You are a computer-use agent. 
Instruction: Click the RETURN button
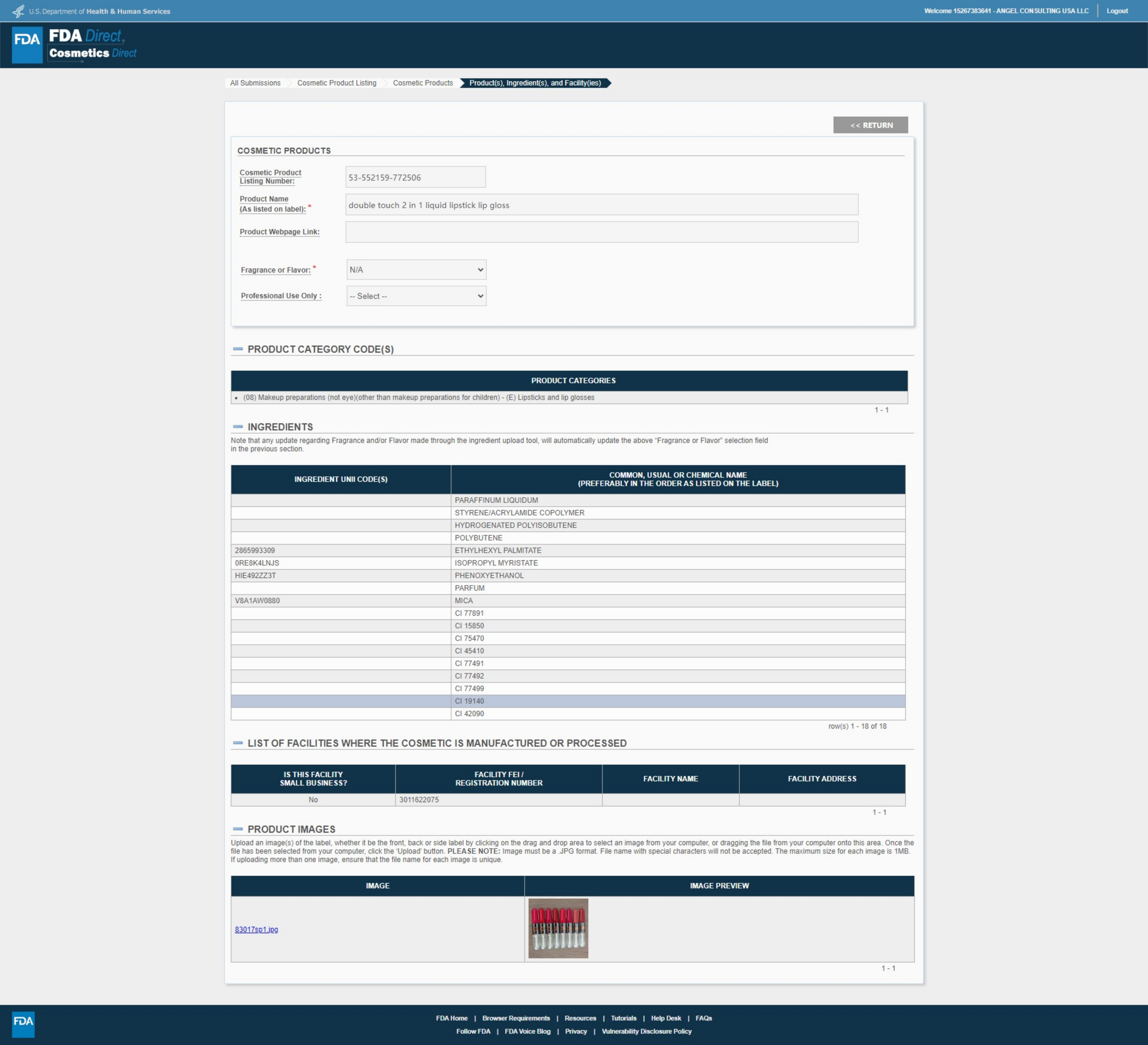coord(870,125)
